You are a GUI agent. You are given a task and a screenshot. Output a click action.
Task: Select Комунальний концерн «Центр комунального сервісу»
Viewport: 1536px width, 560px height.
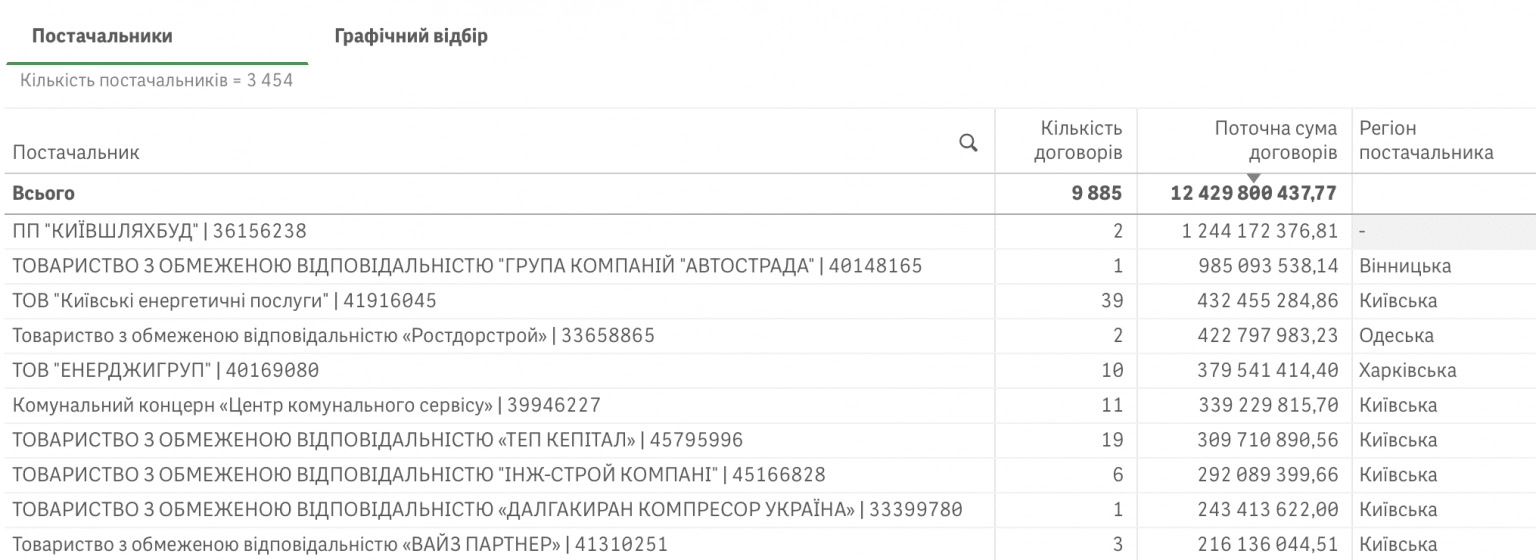pyautogui.click(x=306, y=406)
